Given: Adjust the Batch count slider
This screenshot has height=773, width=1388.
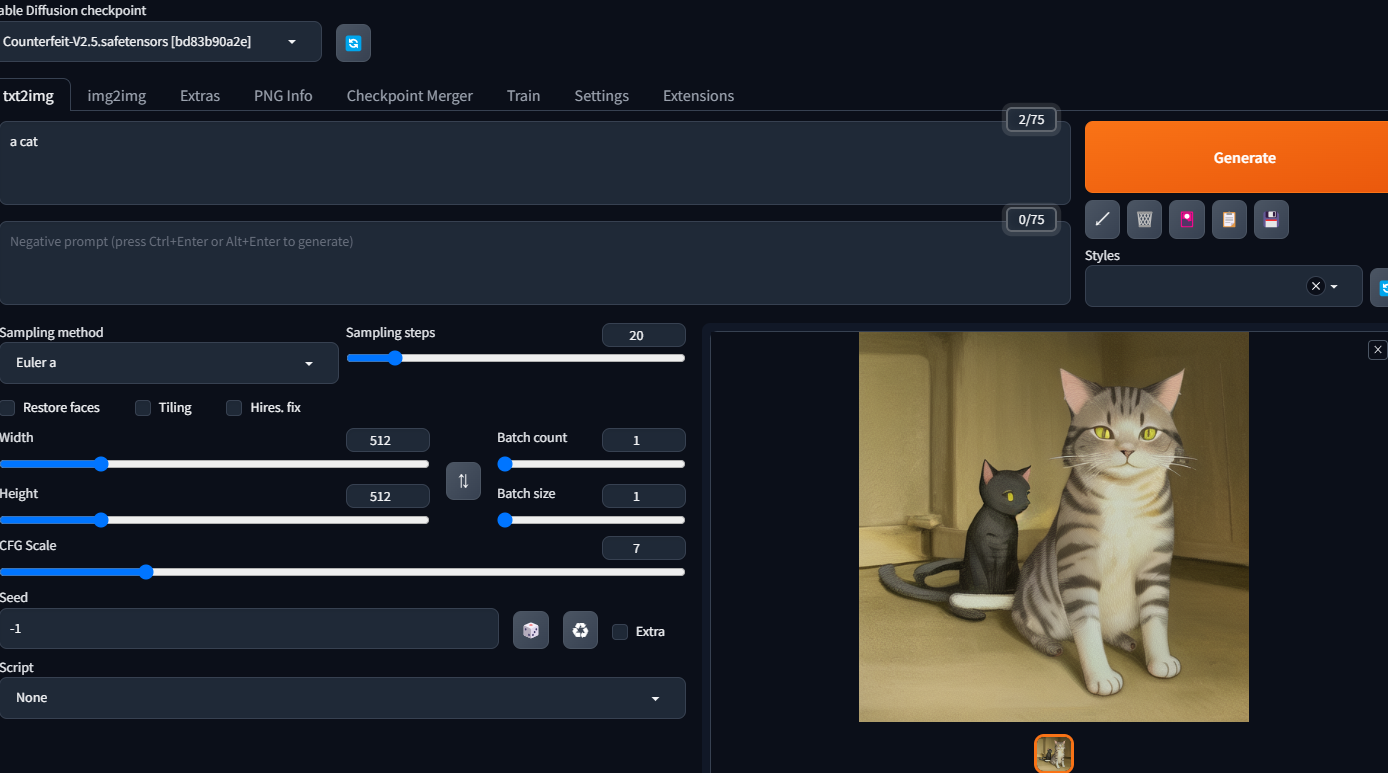Looking at the screenshot, I should (591, 464).
